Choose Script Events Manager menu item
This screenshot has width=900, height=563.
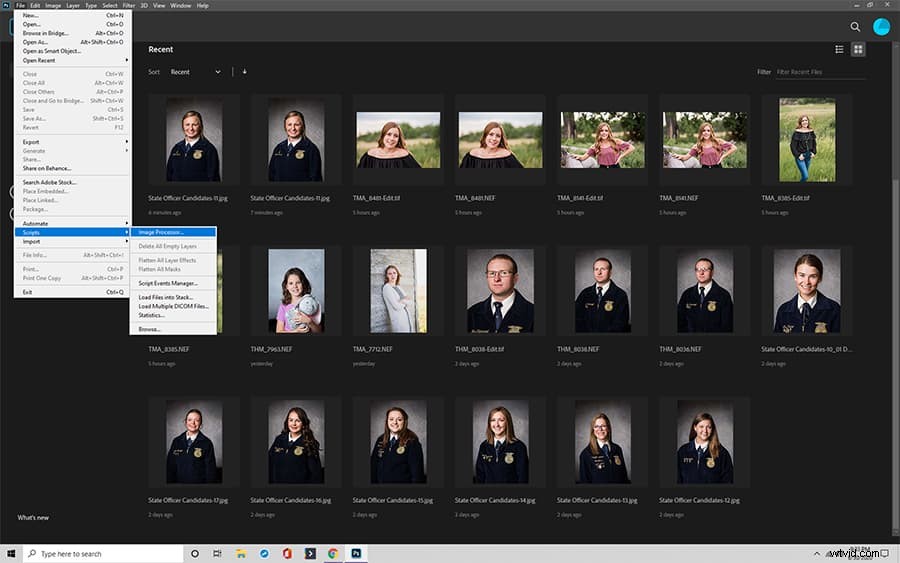pos(173,283)
